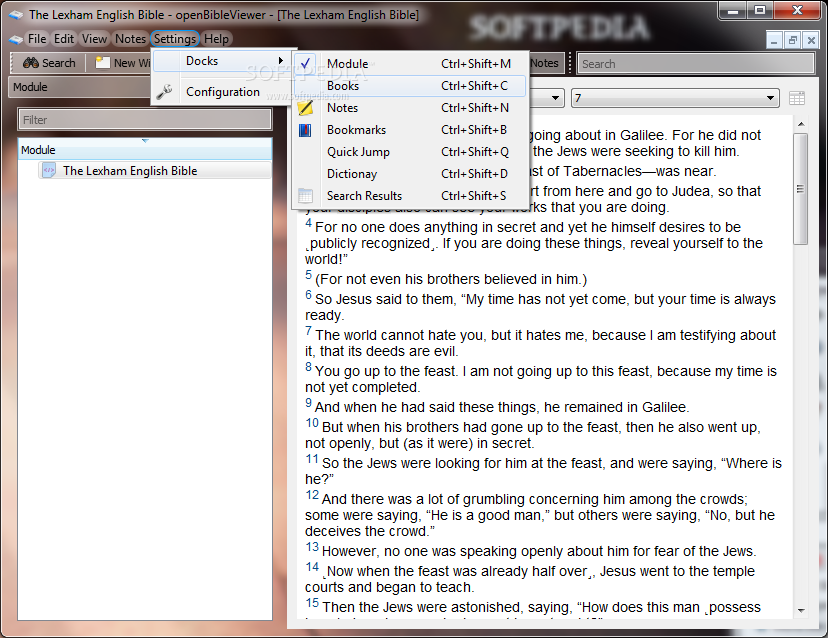Viewport: 828px width, 638px height.
Task: Click the document icon in menu bar
Action: [16, 39]
